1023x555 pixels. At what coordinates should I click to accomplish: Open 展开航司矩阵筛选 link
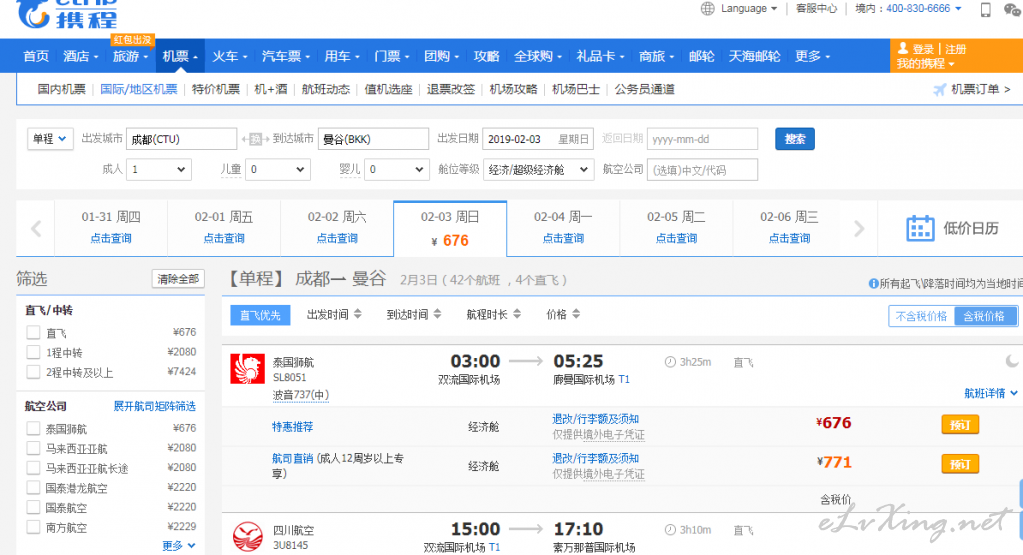click(x=155, y=406)
